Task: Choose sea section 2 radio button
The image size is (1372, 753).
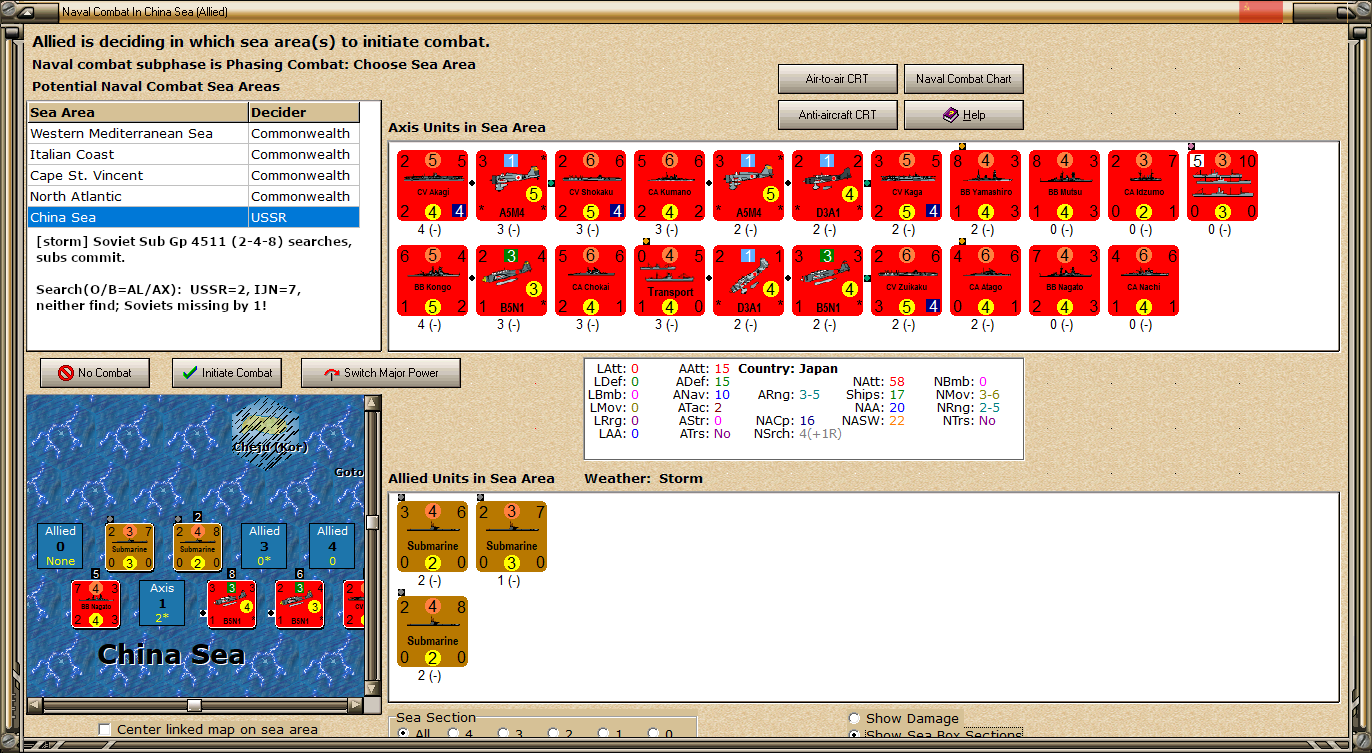Action: point(554,733)
